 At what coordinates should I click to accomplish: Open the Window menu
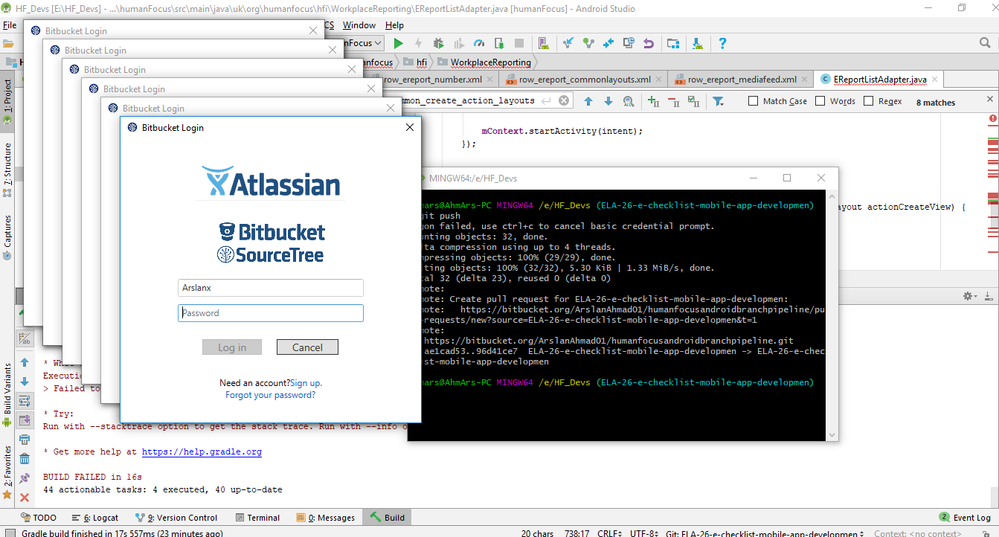click(359, 25)
